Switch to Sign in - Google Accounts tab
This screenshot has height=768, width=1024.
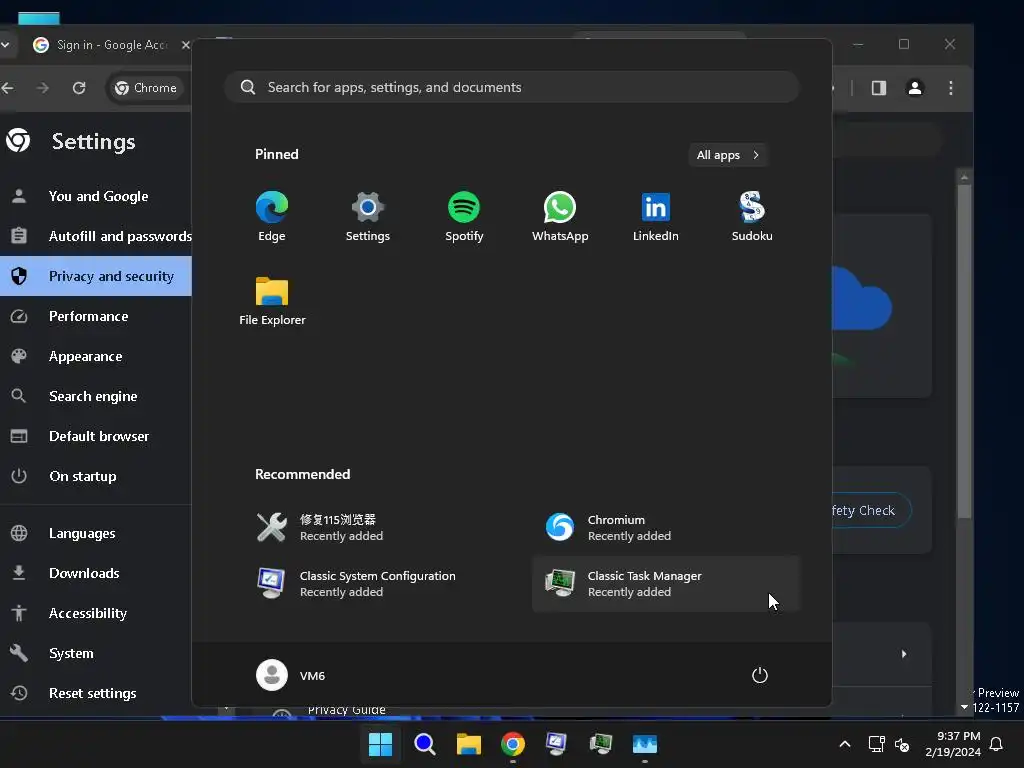point(104,44)
